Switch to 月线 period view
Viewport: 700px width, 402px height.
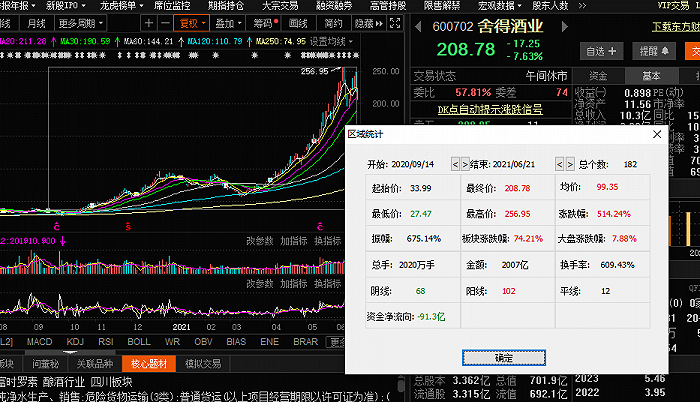tap(37, 23)
